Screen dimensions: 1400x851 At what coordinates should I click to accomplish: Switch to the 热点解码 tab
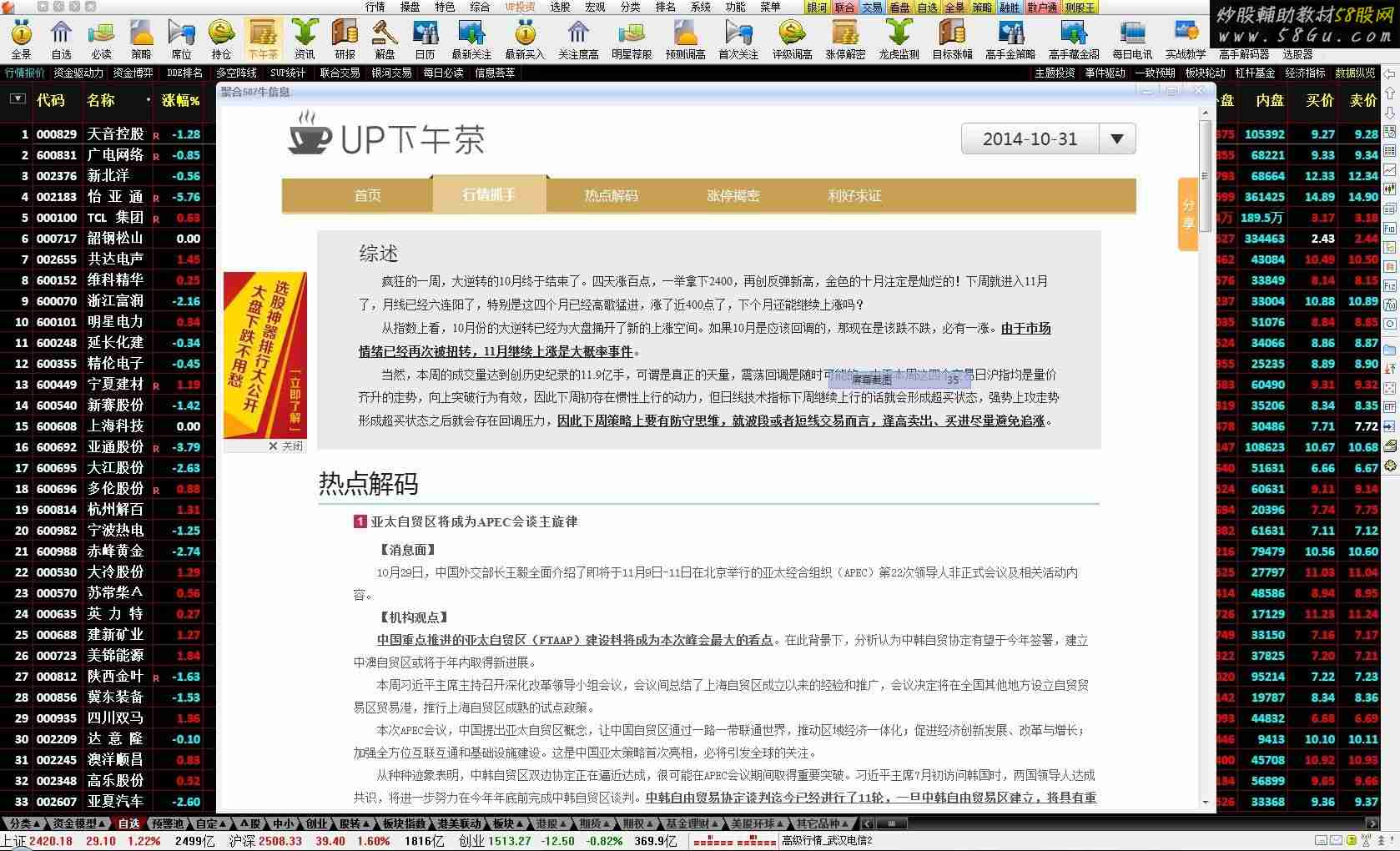point(612,195)
